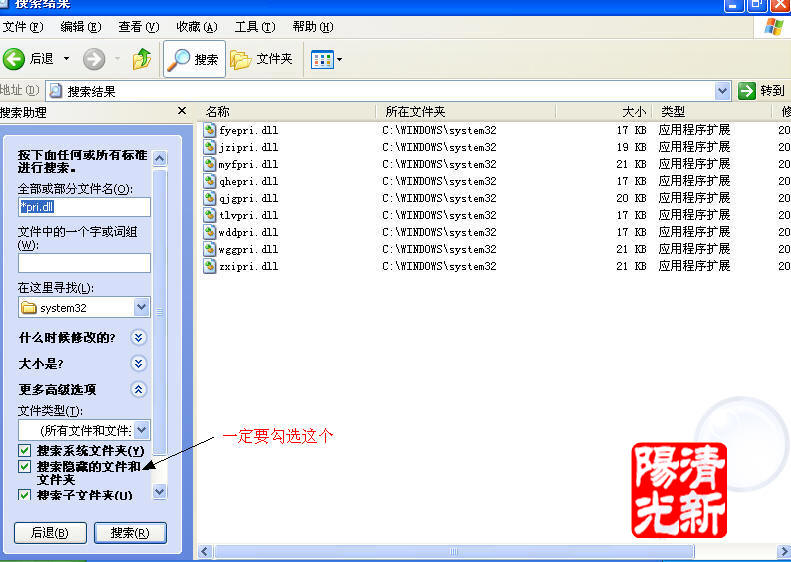Open the 帮助 menu
The width and height of the screenshot is (791, 562).
point(313,27)
